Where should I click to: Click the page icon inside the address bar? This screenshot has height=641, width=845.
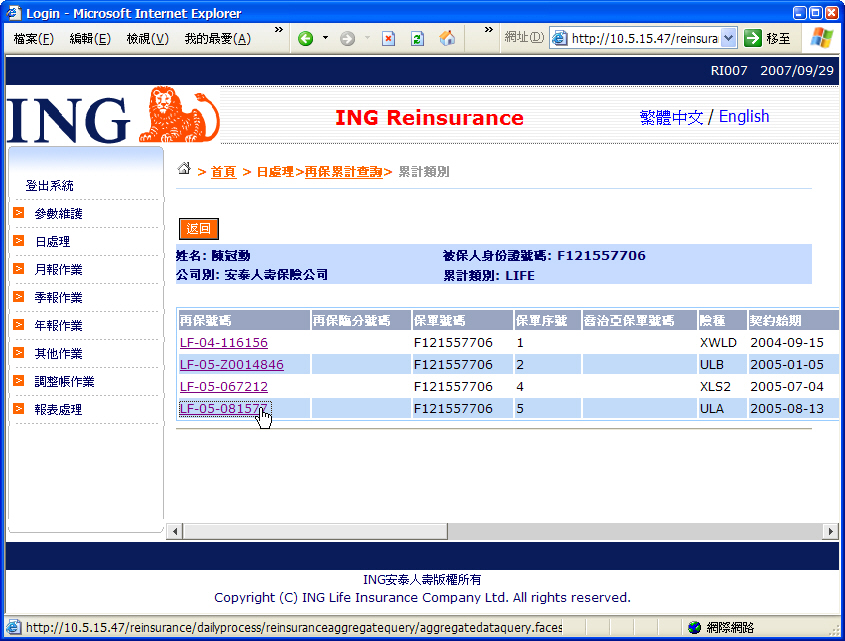click(559, 38)
